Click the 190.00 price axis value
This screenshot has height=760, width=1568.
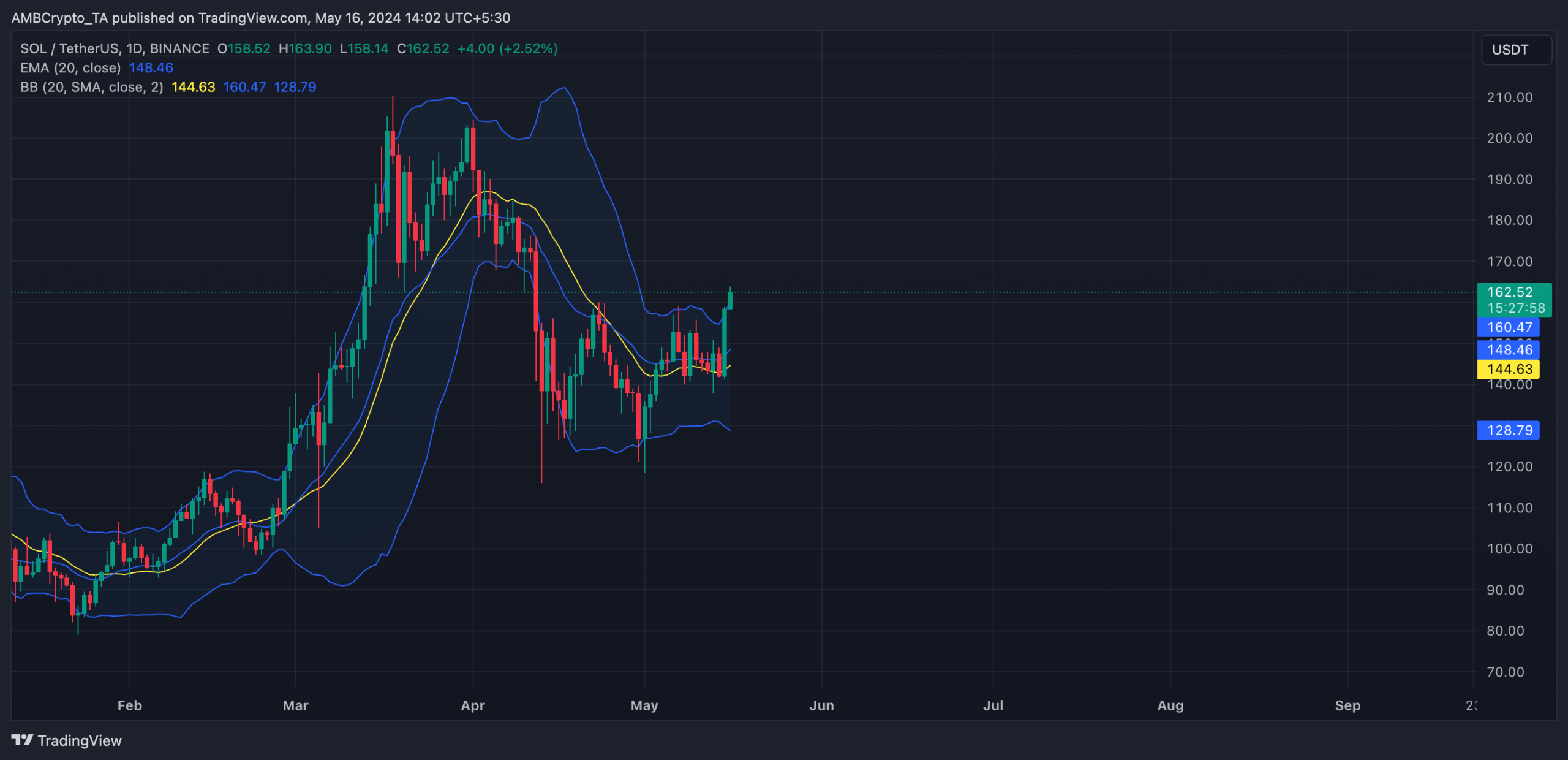[x=1510, y=180]
